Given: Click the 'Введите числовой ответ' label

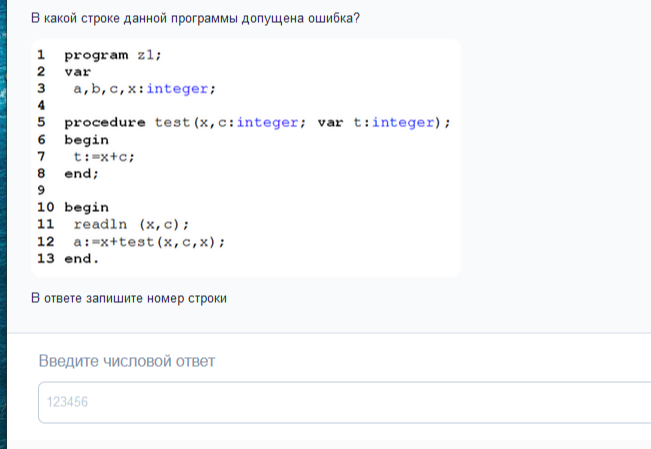Looking at the screenshot, I should 127,360.
